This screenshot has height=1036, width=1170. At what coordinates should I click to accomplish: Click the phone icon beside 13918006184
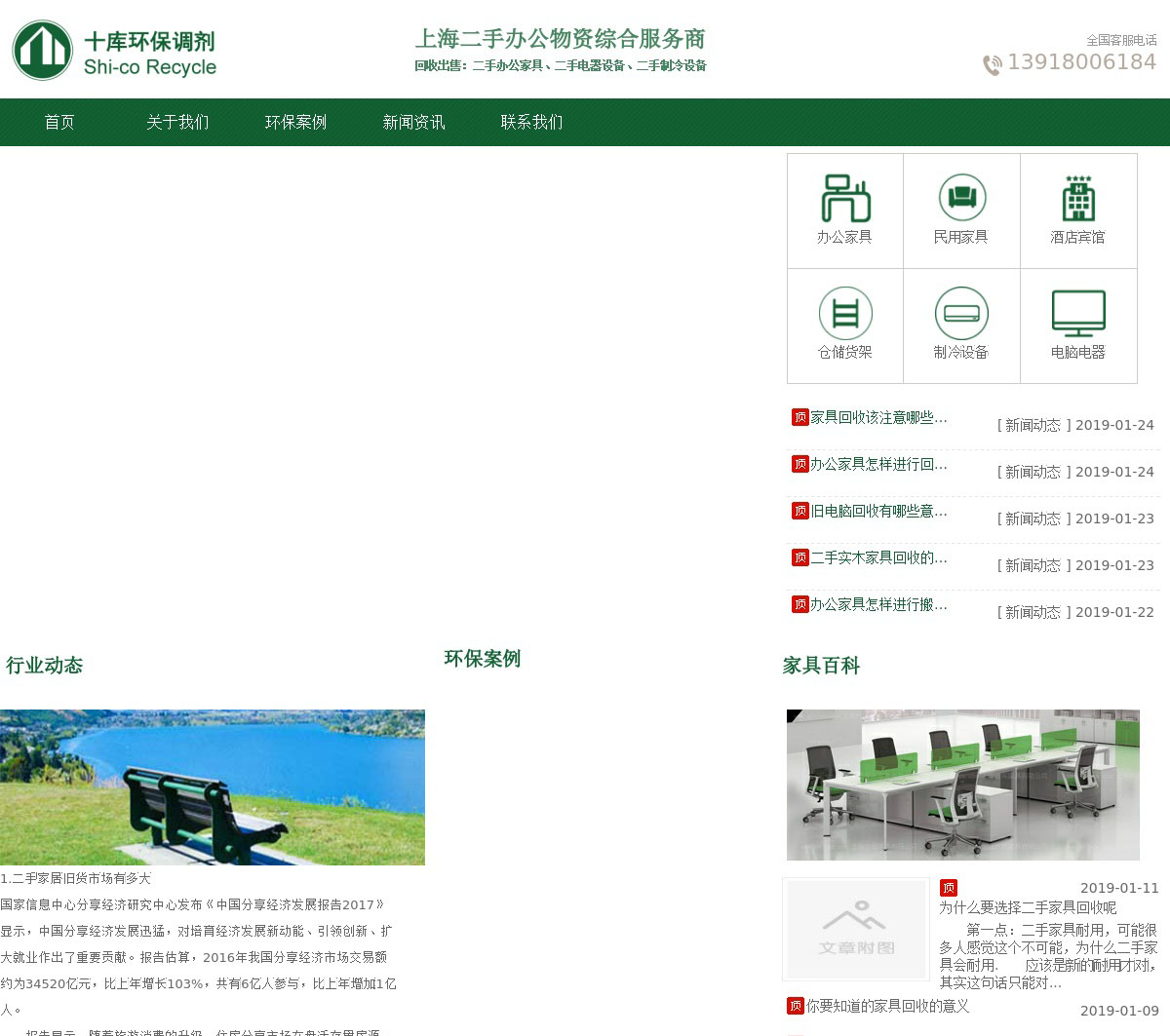pos(993,65)
